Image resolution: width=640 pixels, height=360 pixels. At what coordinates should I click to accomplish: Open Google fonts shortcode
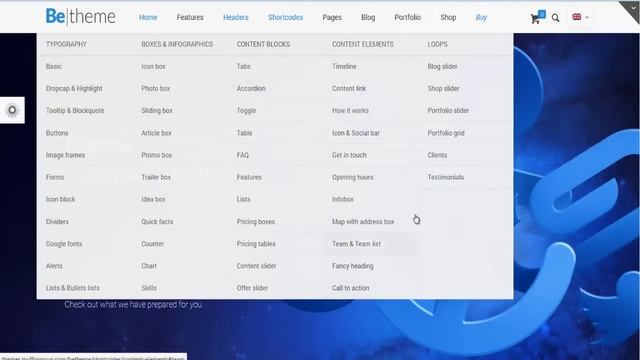(x=64, y=244)
